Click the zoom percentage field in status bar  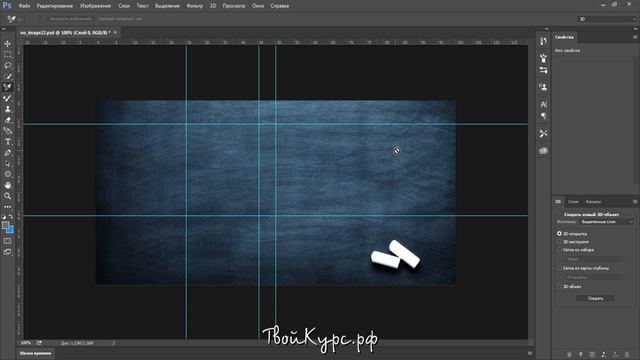25,343
